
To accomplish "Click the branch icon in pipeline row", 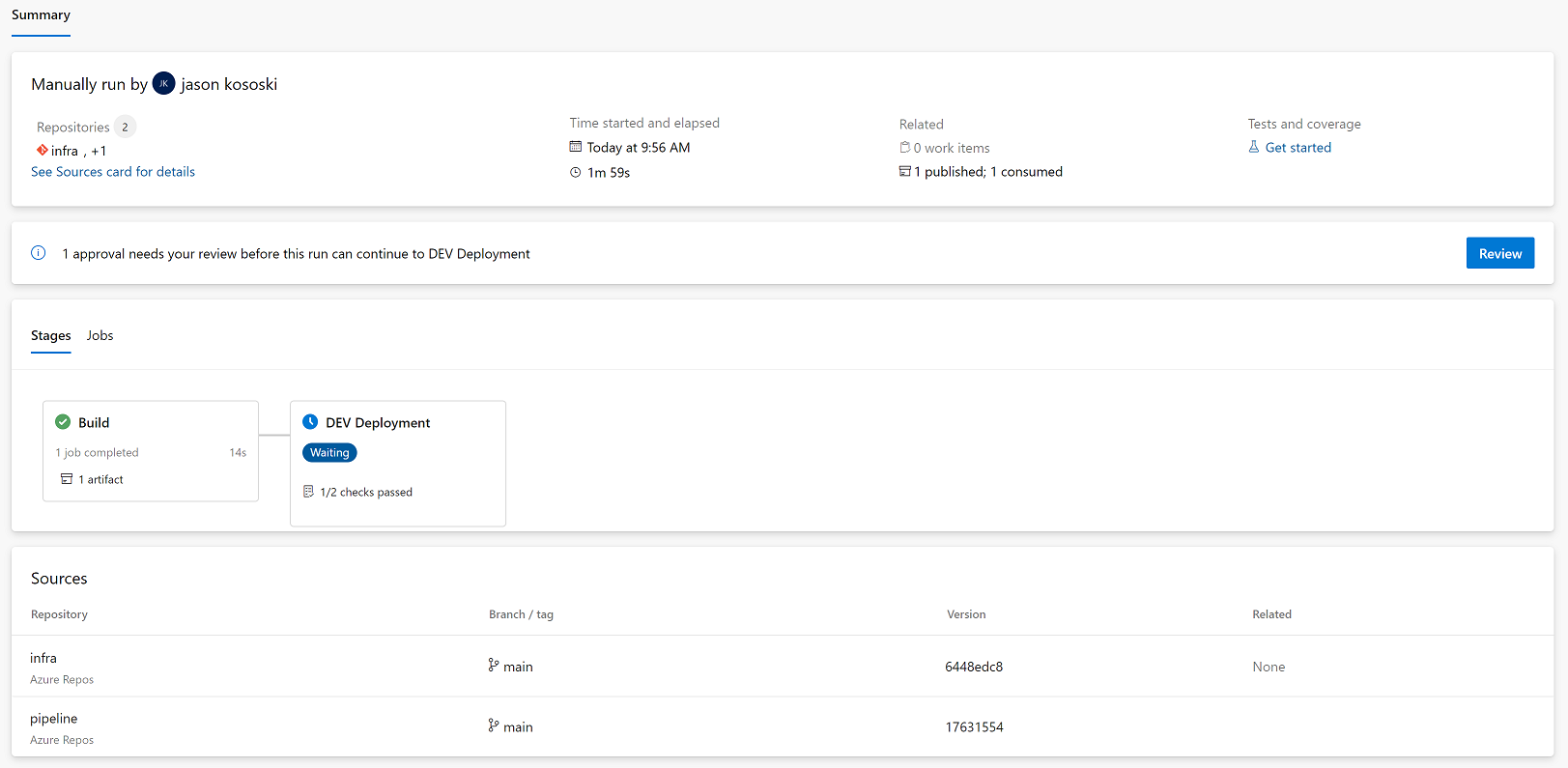I will coord(494,725).
